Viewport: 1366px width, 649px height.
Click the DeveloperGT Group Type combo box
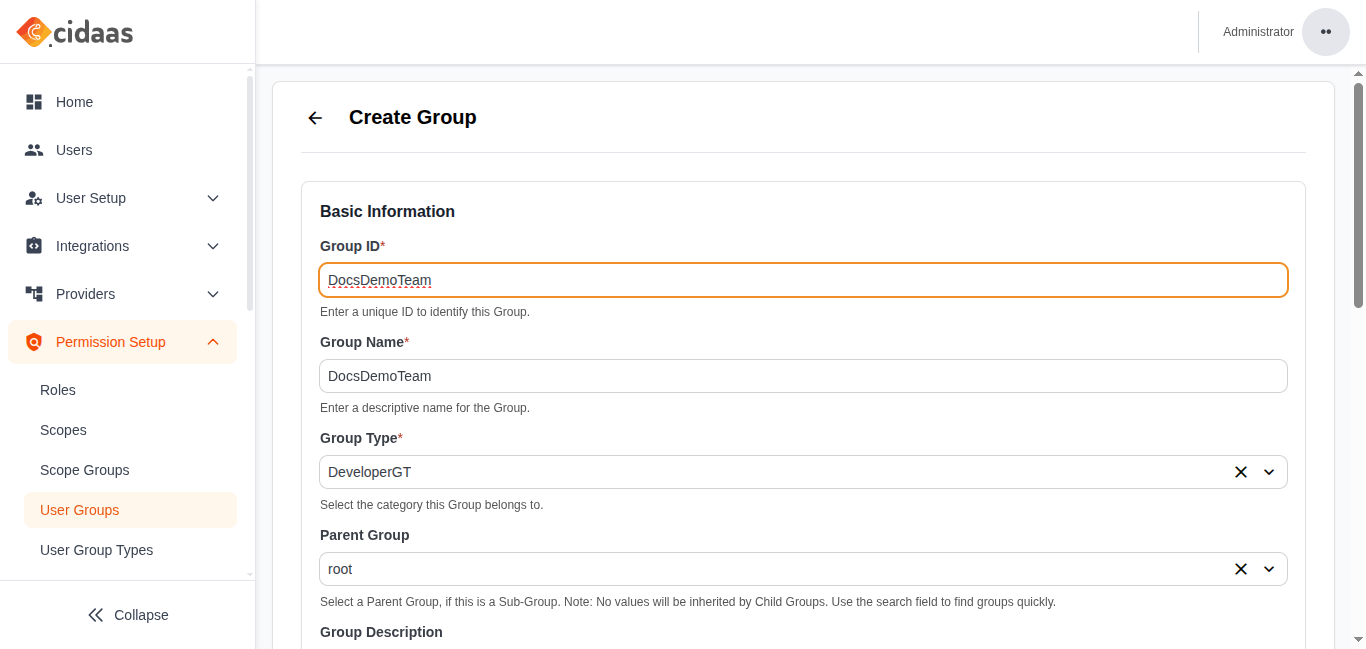pos(803,472)
